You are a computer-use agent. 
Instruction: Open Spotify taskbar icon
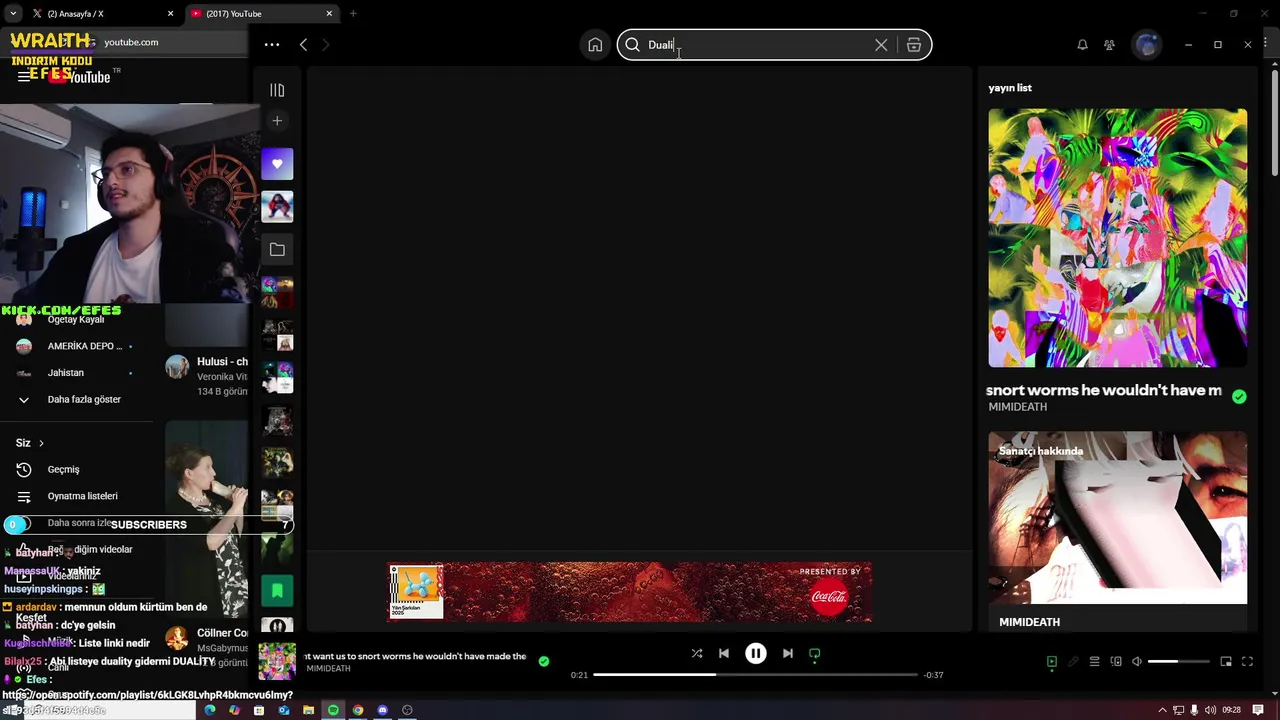pos(333,710)
